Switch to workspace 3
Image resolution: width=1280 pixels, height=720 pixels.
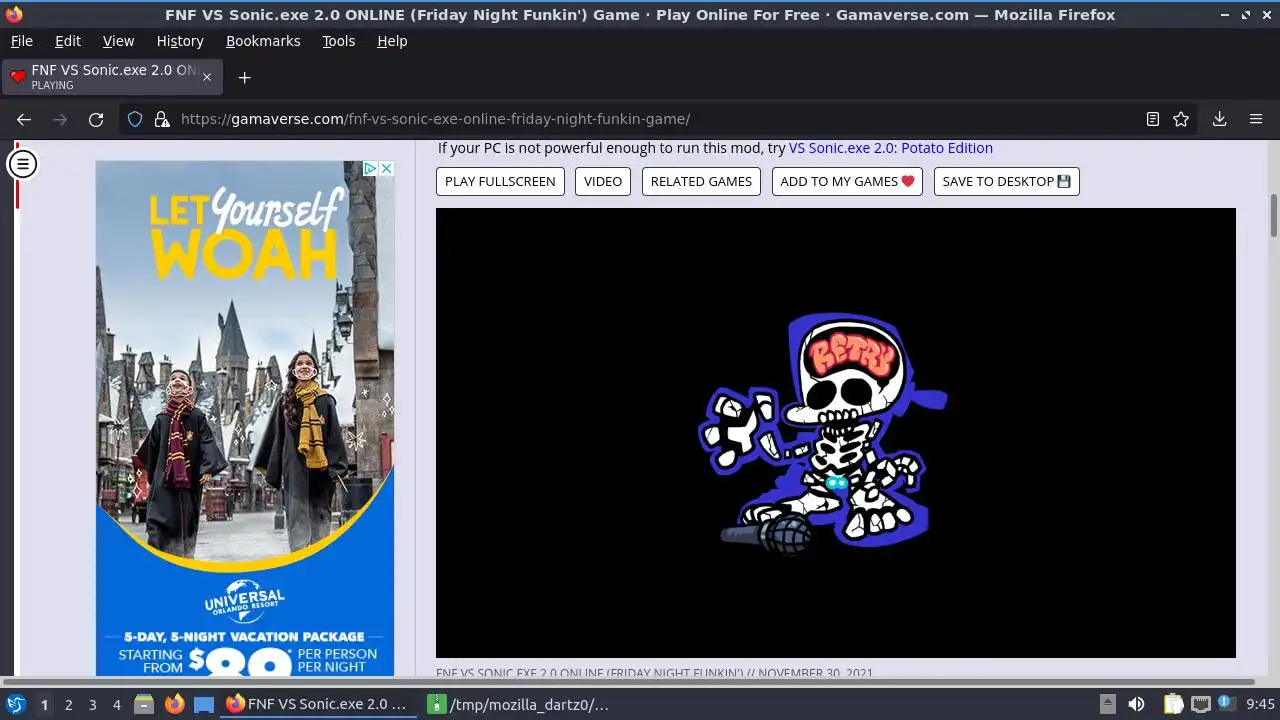pyautogui.click(x=92, y=705)
